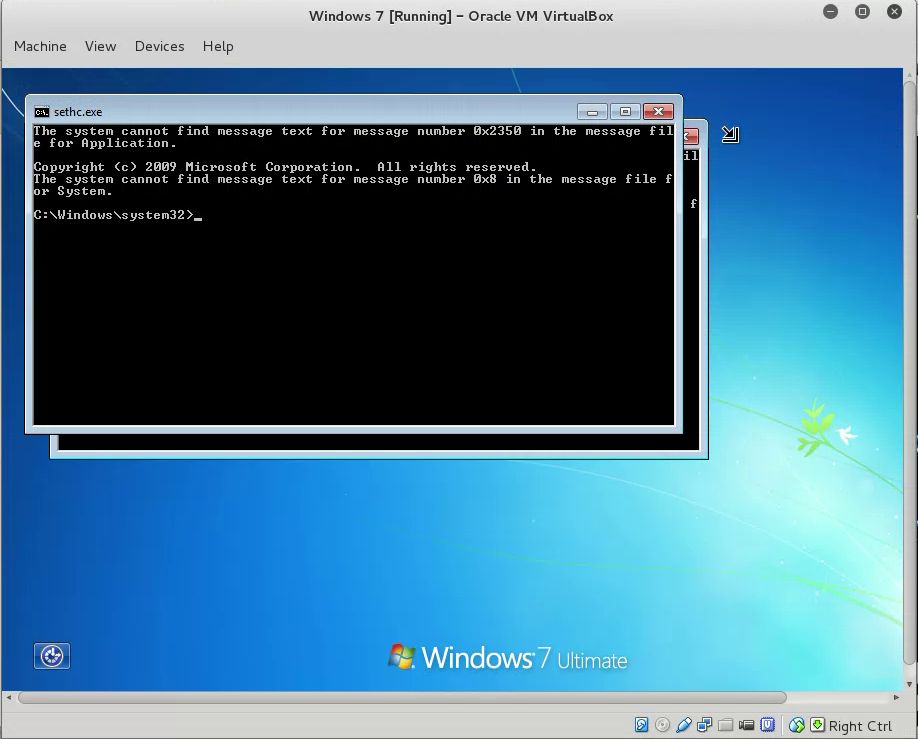Open the Devices menu

(159, 46)
